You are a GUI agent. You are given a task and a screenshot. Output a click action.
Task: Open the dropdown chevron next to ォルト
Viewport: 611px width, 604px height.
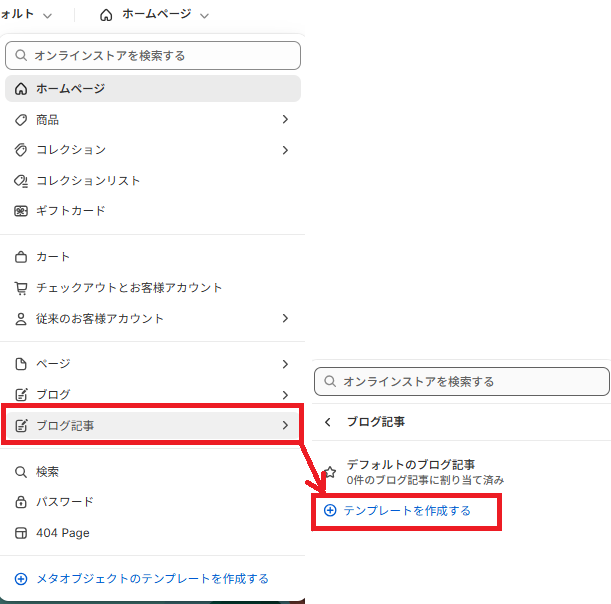click(x=47, y=16)
